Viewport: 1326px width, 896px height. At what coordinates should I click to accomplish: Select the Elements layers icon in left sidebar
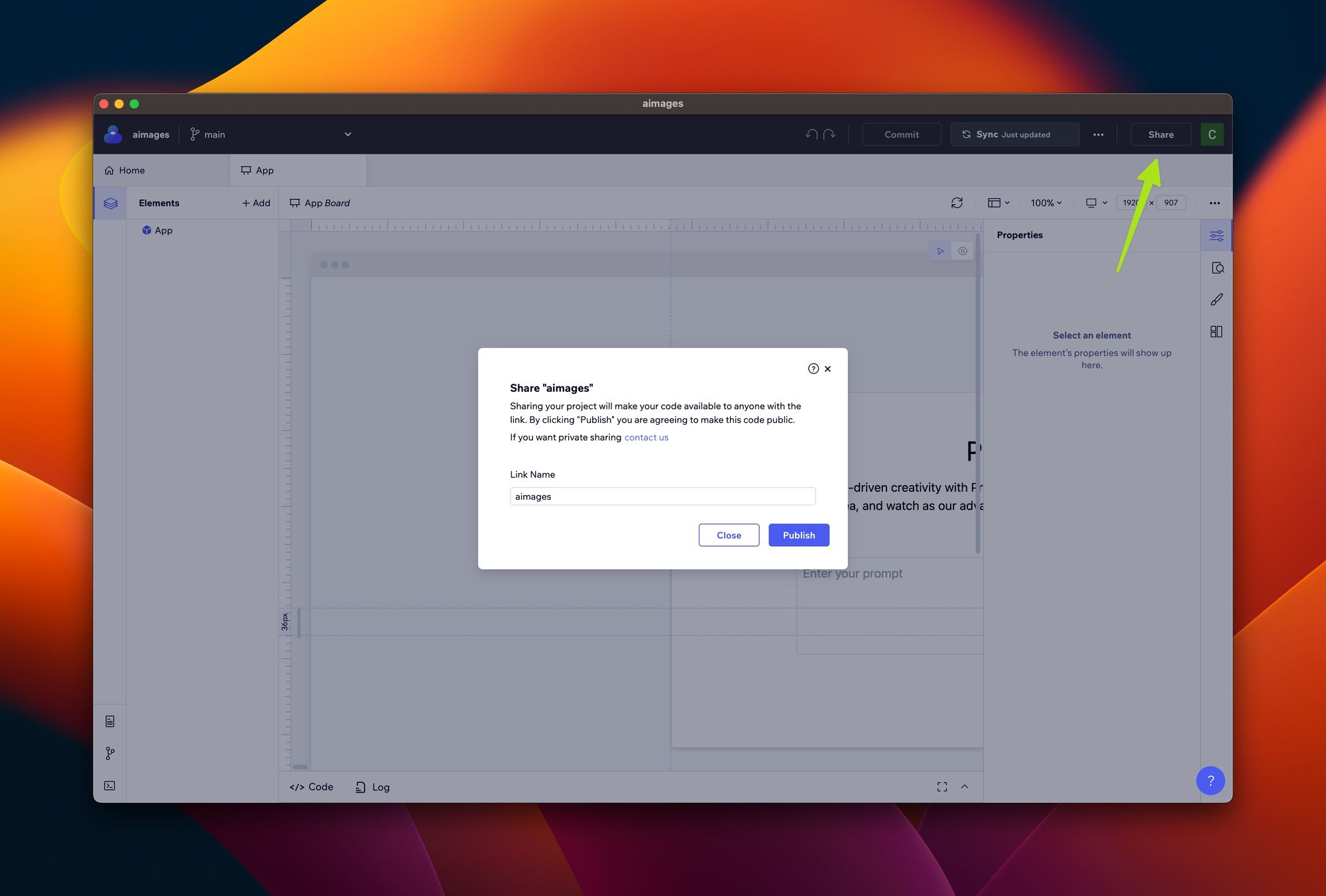pos(109,203)
